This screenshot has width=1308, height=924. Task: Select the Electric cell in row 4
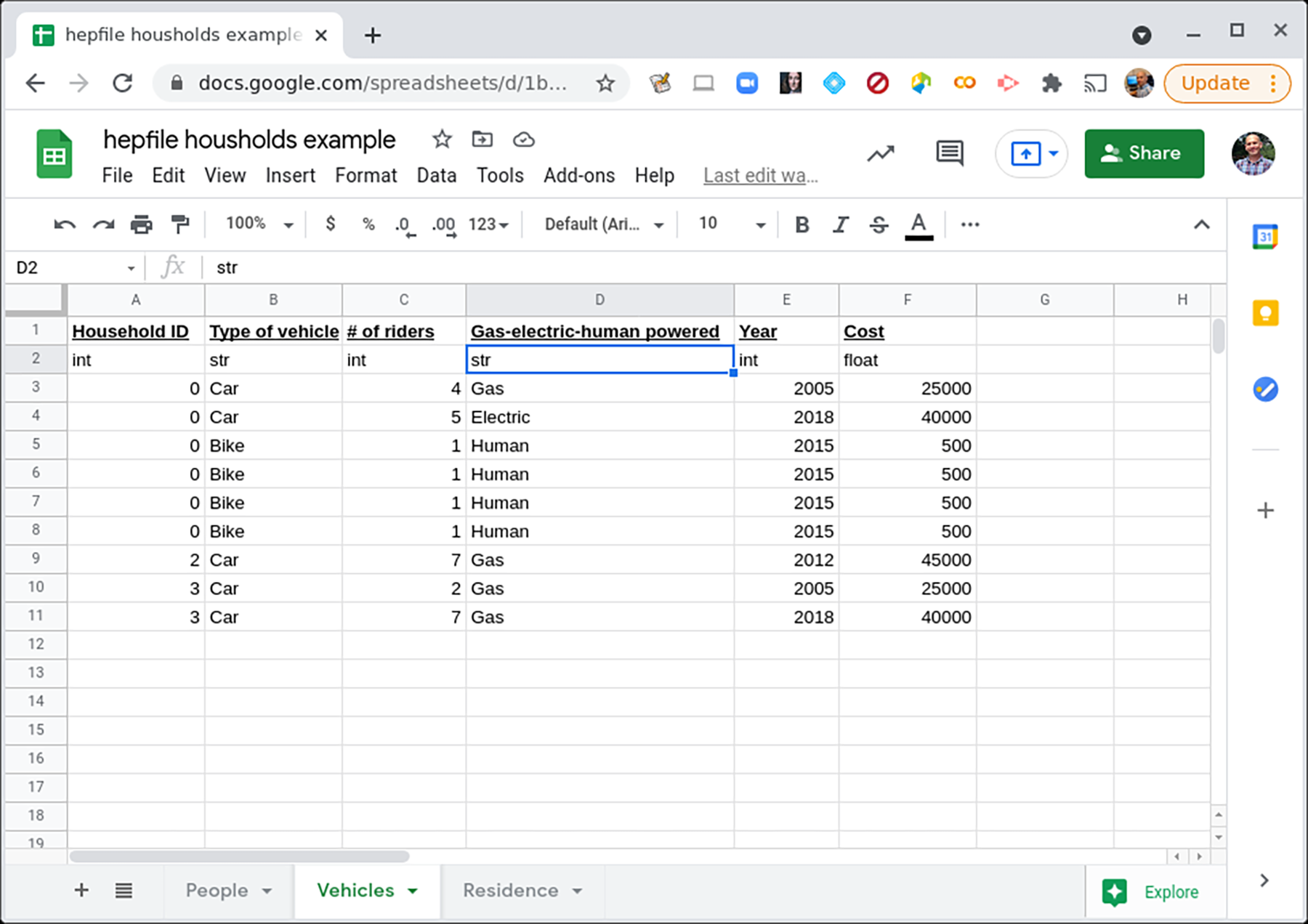point(599,417)
